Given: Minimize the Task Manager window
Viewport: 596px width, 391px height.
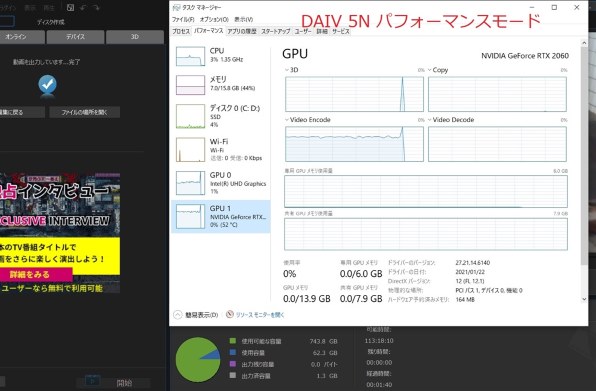Looking at the screenshot, I should [532, 8].
